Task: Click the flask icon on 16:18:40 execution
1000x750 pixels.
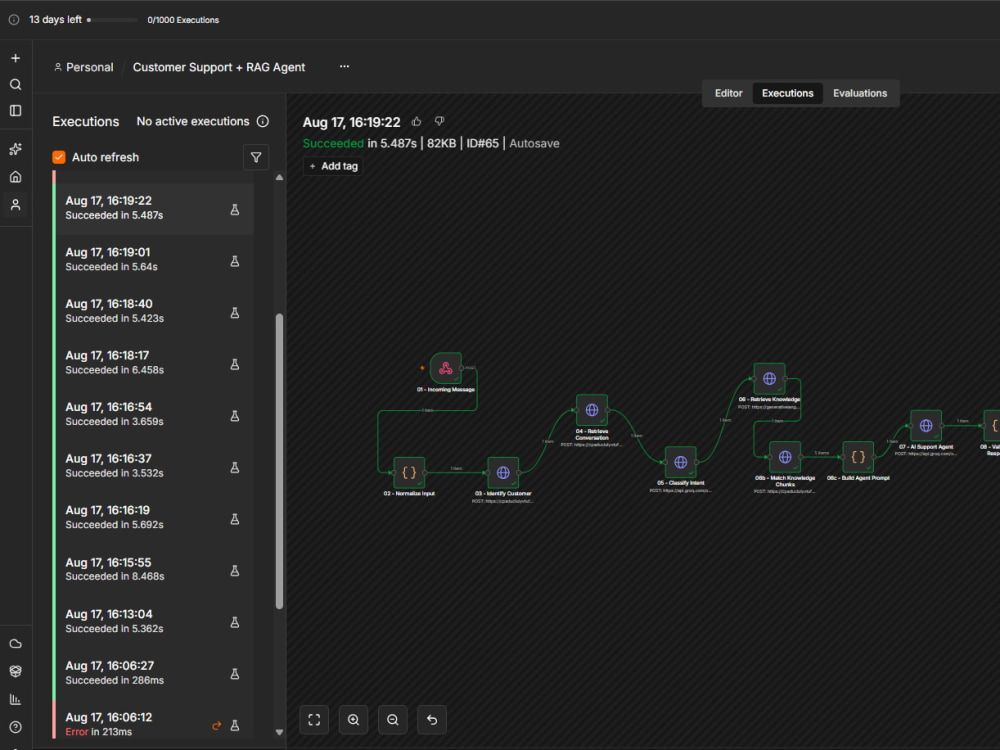Action: pos(235,312)
